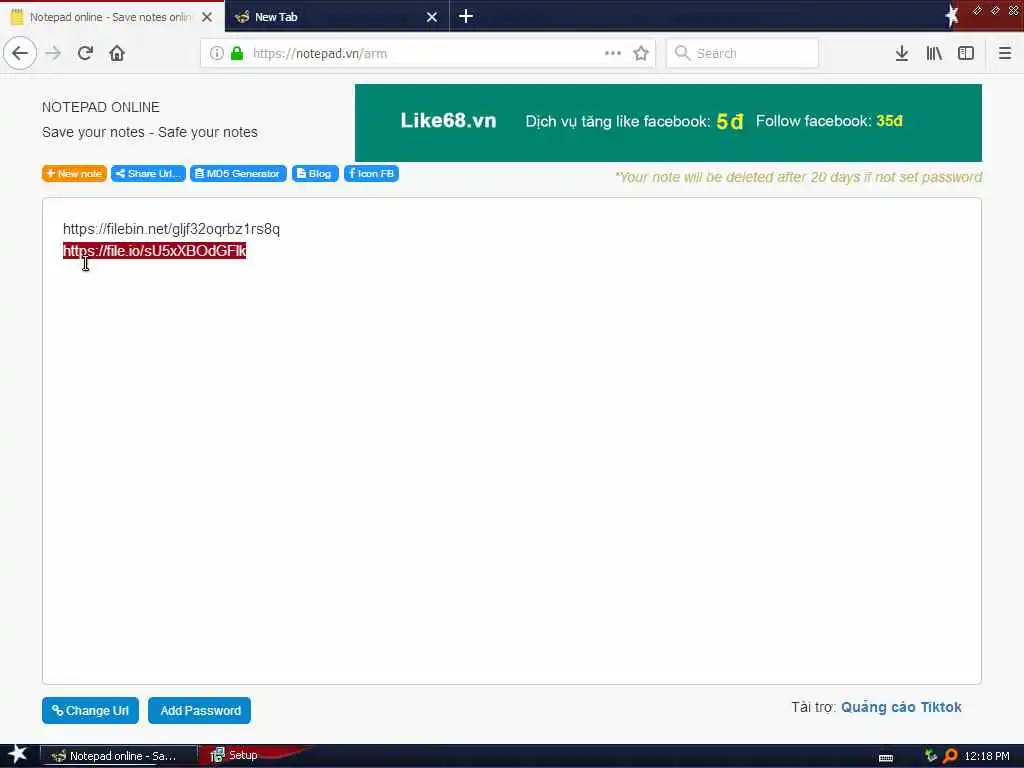Viewport: 1024px width, 768px height.
Task: Click the Like68.vn advertisement banner
Action: pos(668,122)
